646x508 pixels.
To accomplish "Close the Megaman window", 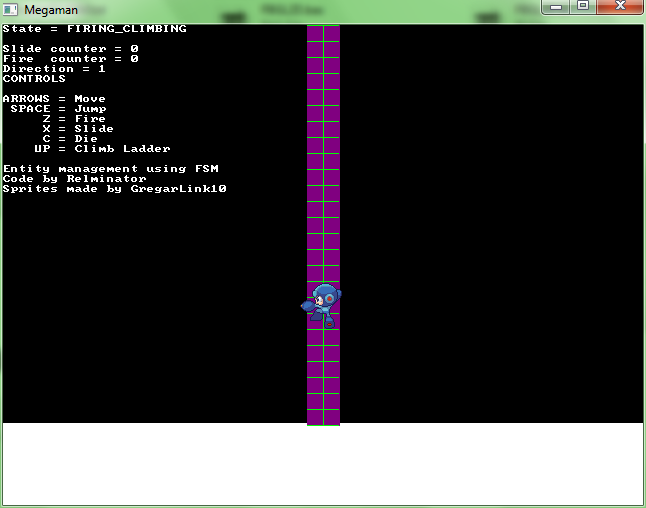I will 620,6.
